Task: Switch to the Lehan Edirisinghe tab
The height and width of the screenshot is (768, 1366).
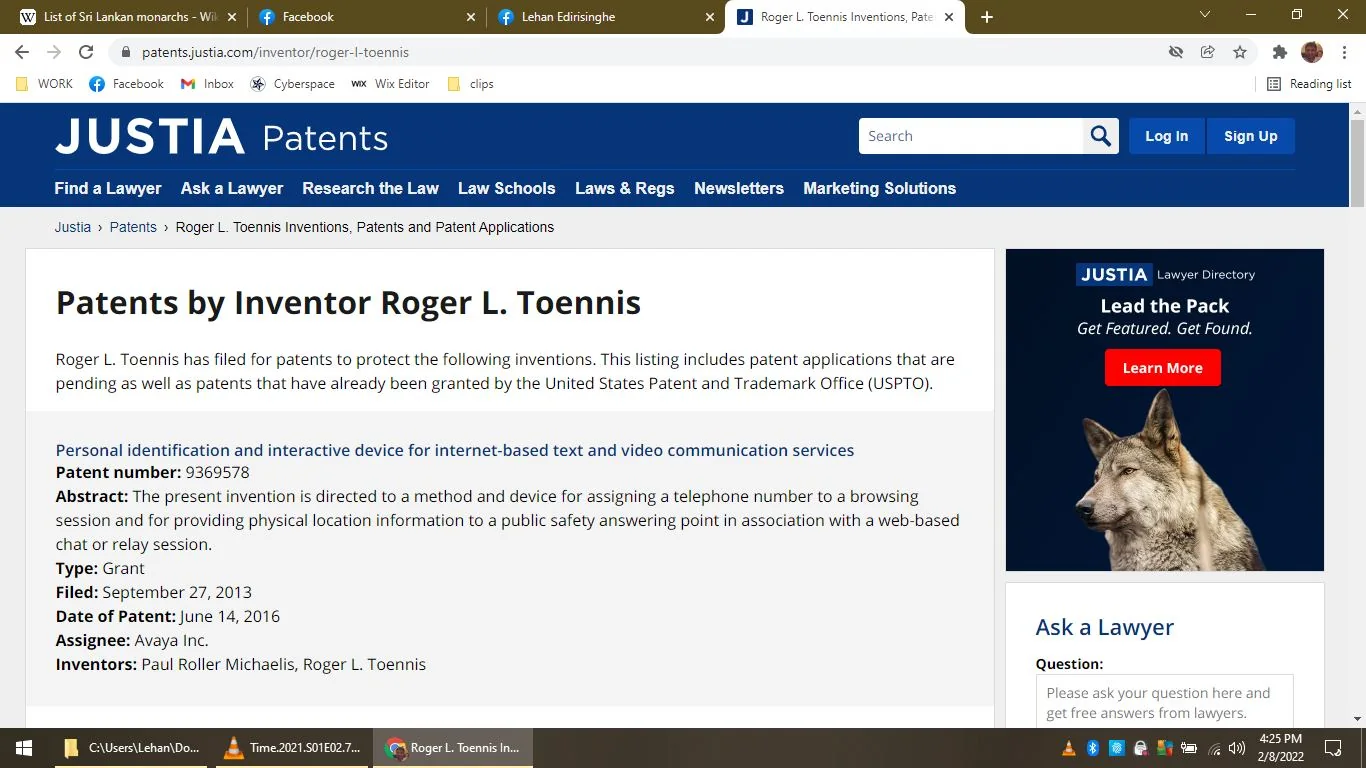Action: (606, 17)
